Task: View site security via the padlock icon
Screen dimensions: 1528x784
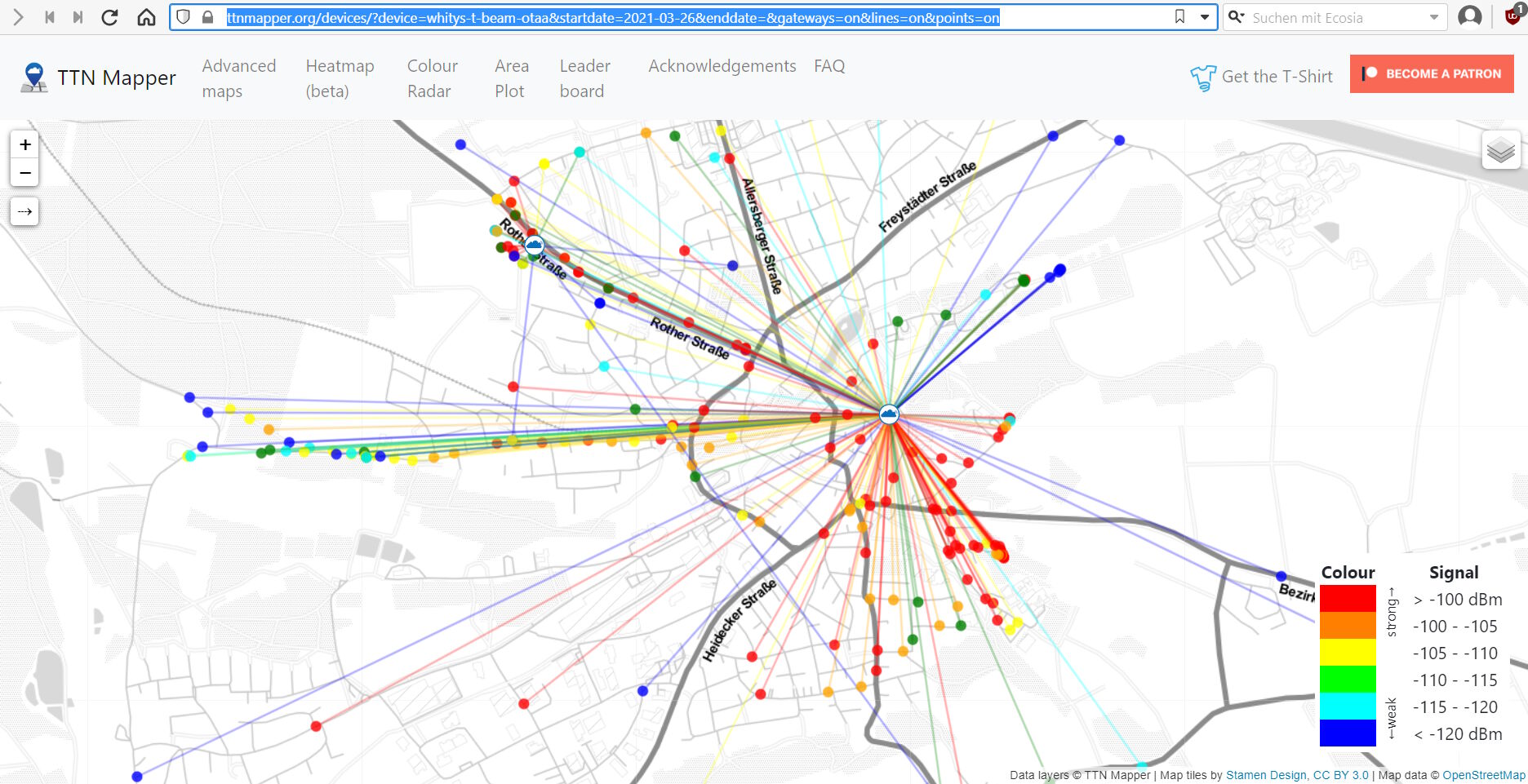Action: [207, 17]
